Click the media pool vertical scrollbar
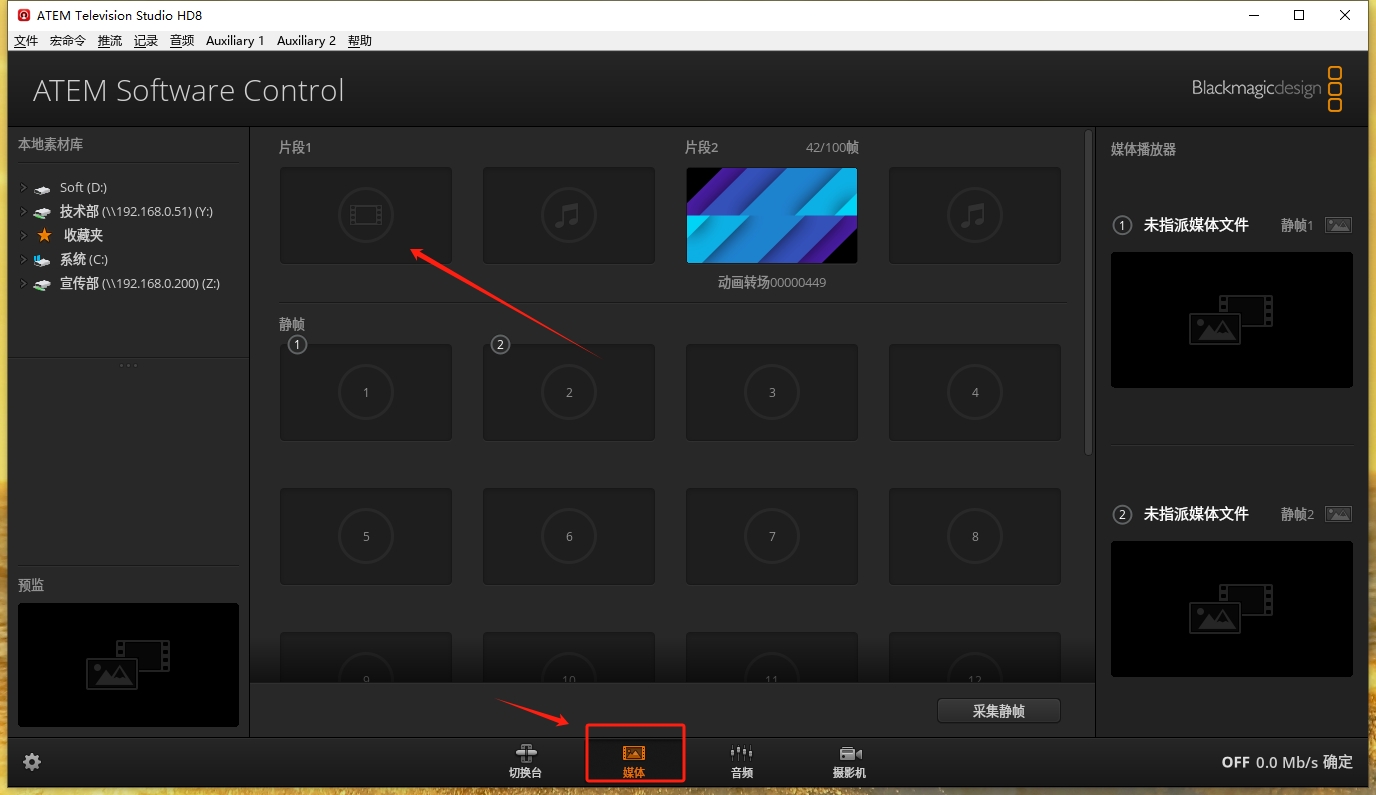Screen dimensions: 1376x795 point(1089,292)
